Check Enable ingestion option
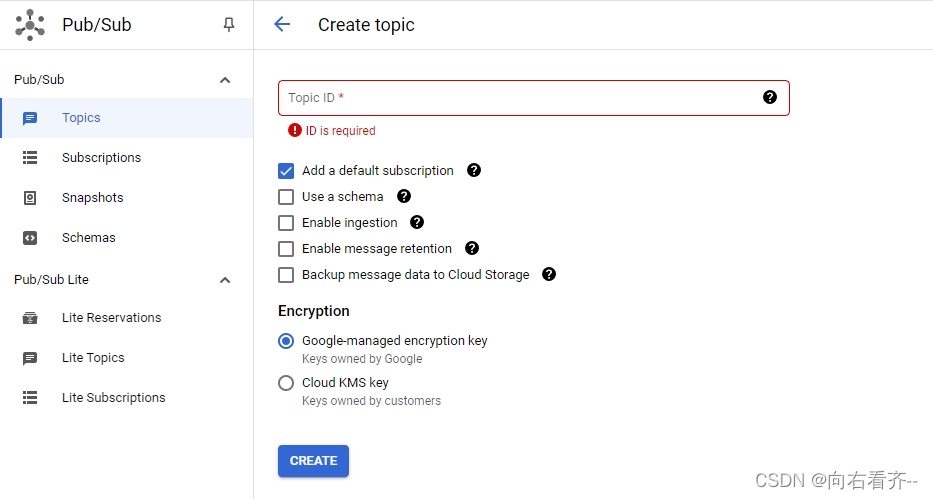Image resolution: width=933 pixels, height=499 pixels. [286, 223]
